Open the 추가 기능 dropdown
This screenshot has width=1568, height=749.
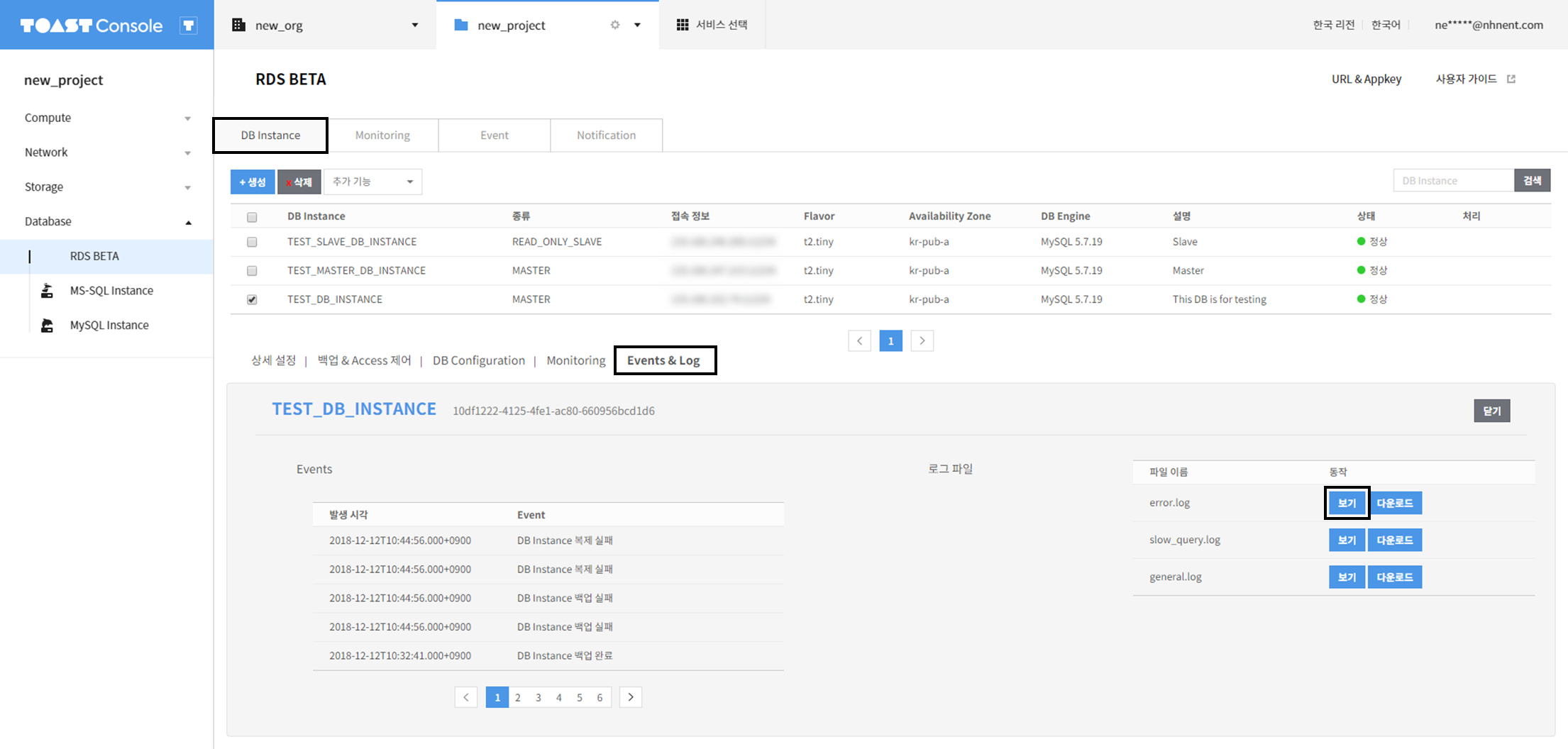(x=373, y=182)
